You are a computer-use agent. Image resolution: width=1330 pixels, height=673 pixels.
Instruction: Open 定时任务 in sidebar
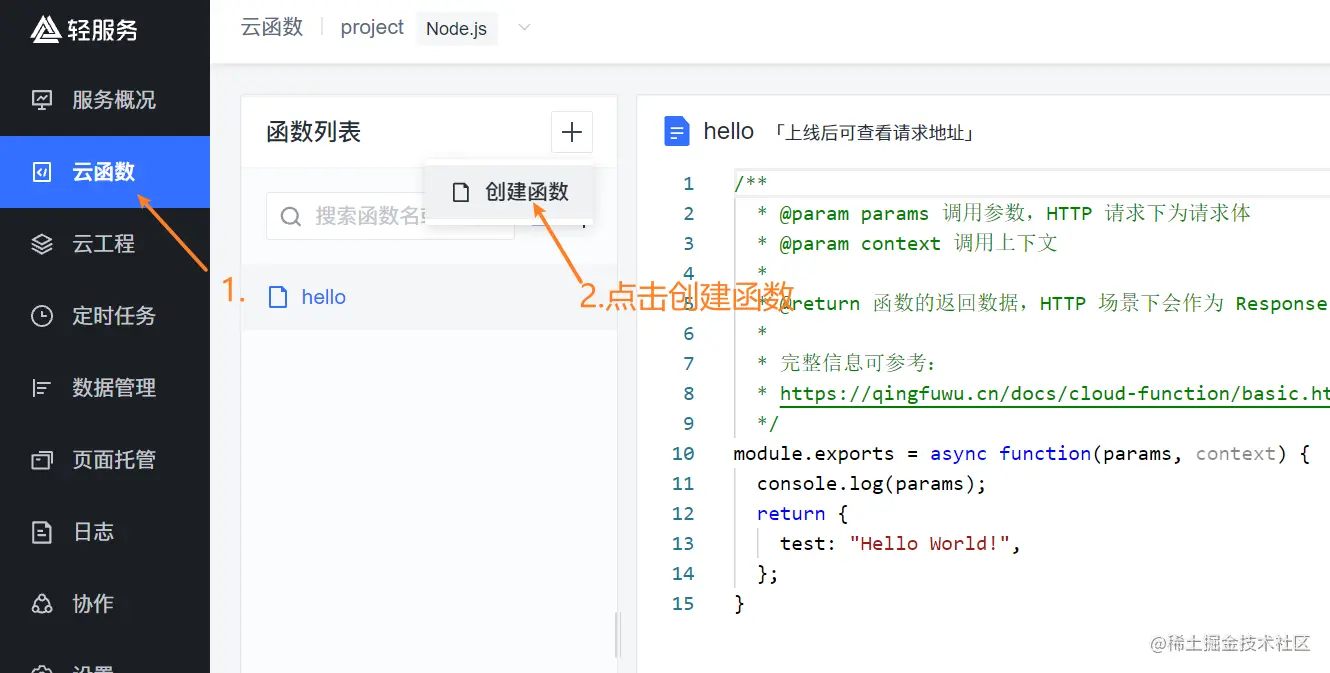pos(105,316)
